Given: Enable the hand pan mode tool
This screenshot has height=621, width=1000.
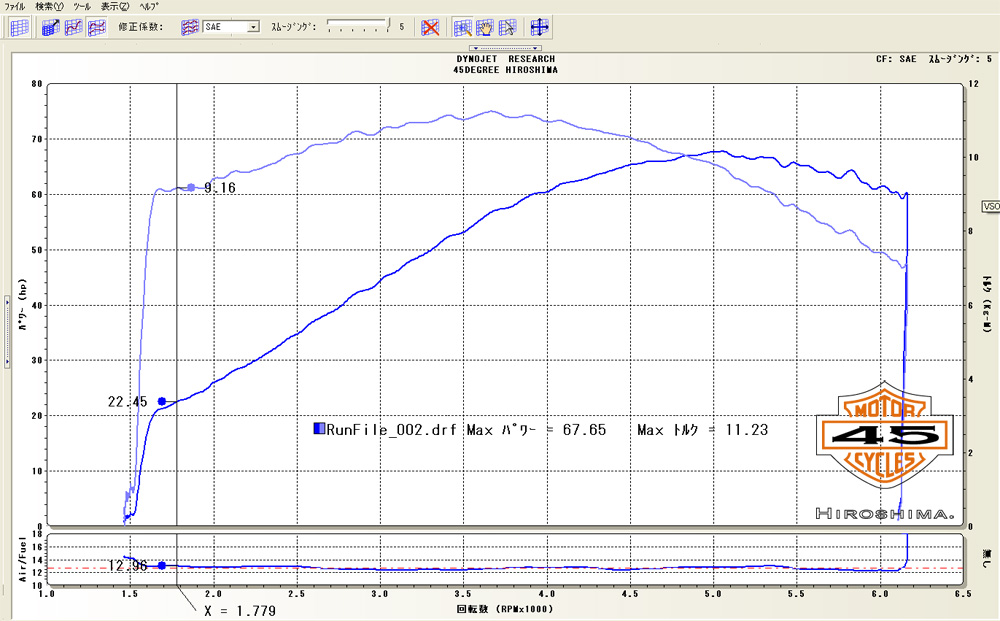Looking at the screenshot, I should (x=485, y=28).
